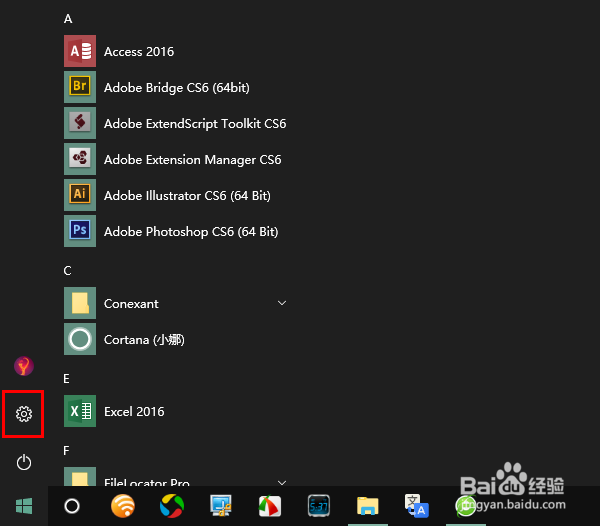This screenshot has height=526, width=600.
Task: Start Adobe Illustrator CS6 from its Ai icon
Action: click(x=80, y=195)
